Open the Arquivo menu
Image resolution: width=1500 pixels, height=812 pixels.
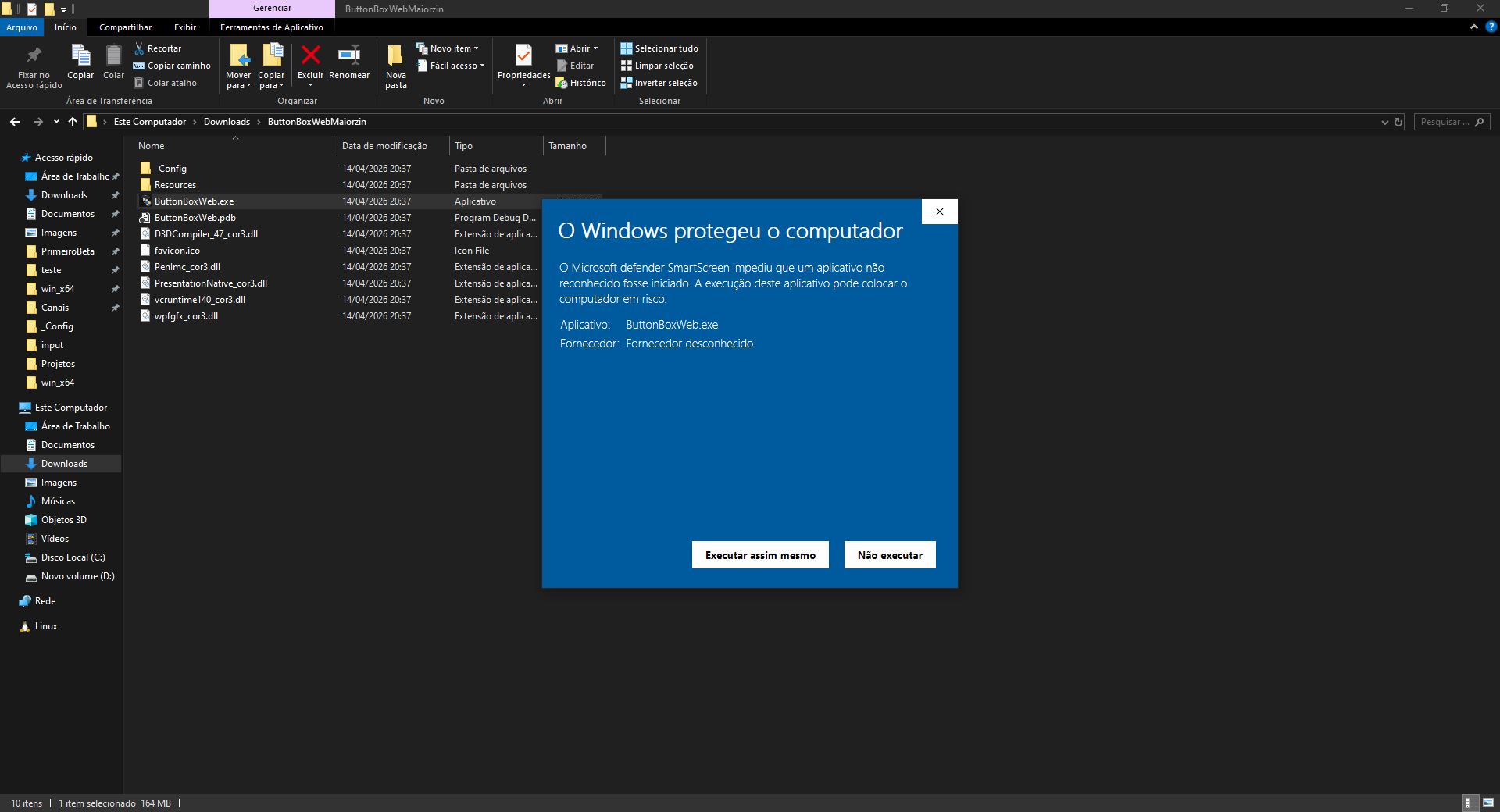pyautogui.click(x=22, y=27)
